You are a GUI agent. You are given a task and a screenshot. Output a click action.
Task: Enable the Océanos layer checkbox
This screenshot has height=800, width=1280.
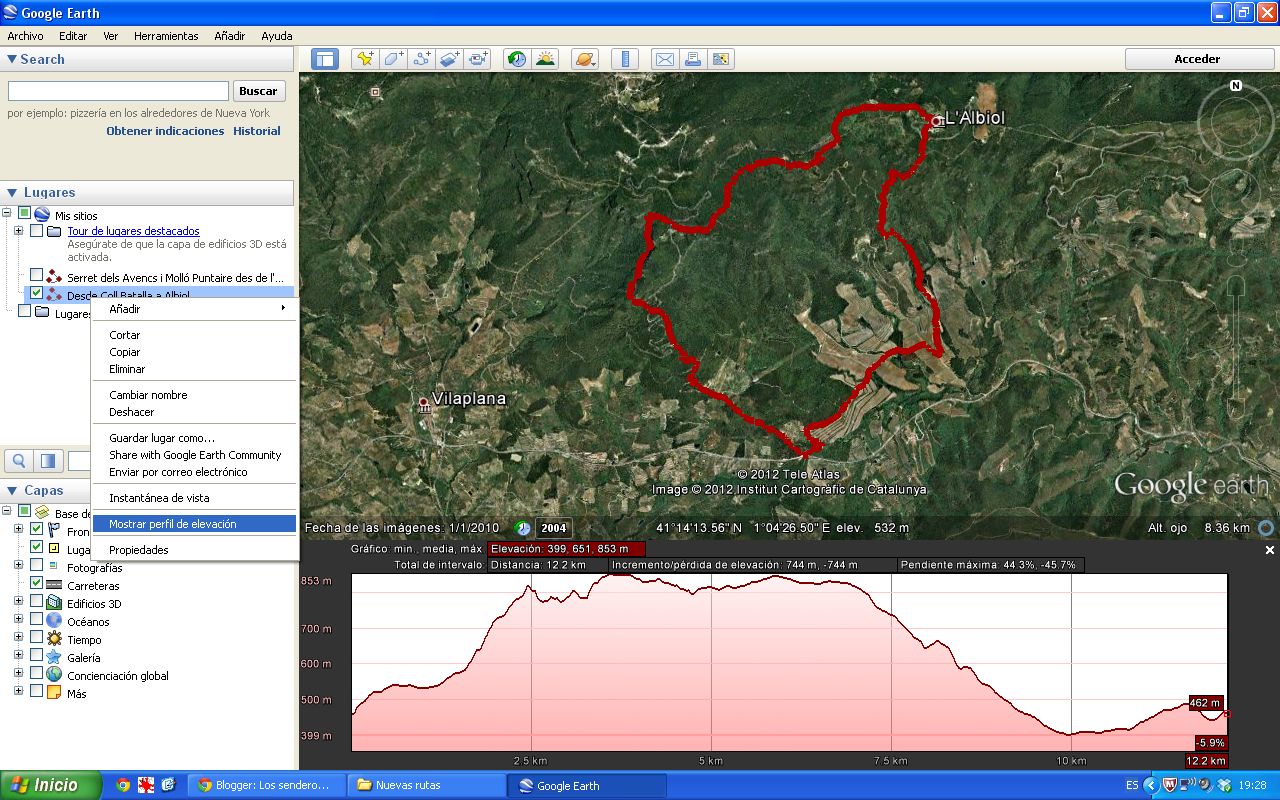(x=36, y=619)
